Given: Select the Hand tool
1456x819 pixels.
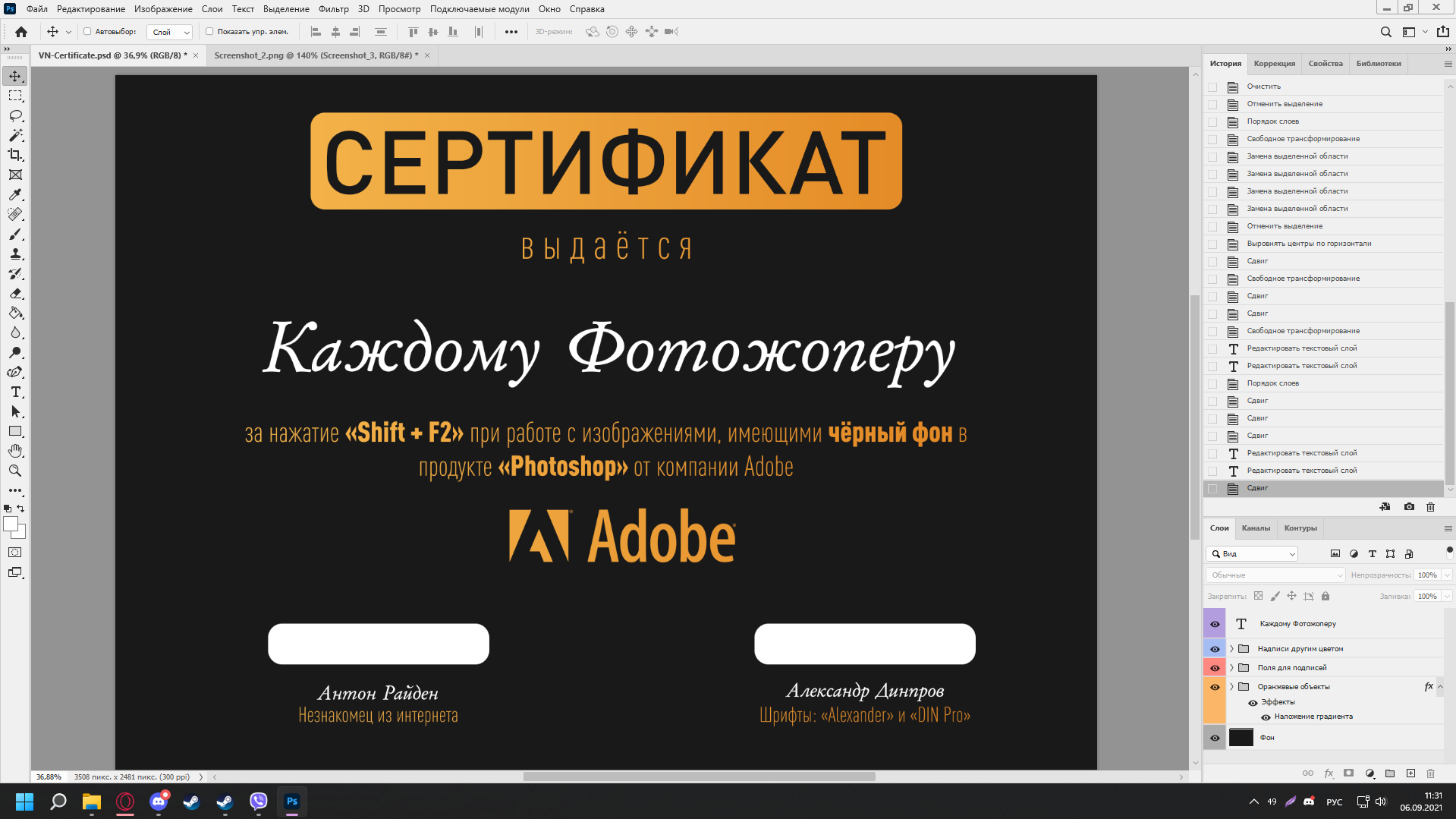Looking at the screenshot, I should tap(15, 451).
